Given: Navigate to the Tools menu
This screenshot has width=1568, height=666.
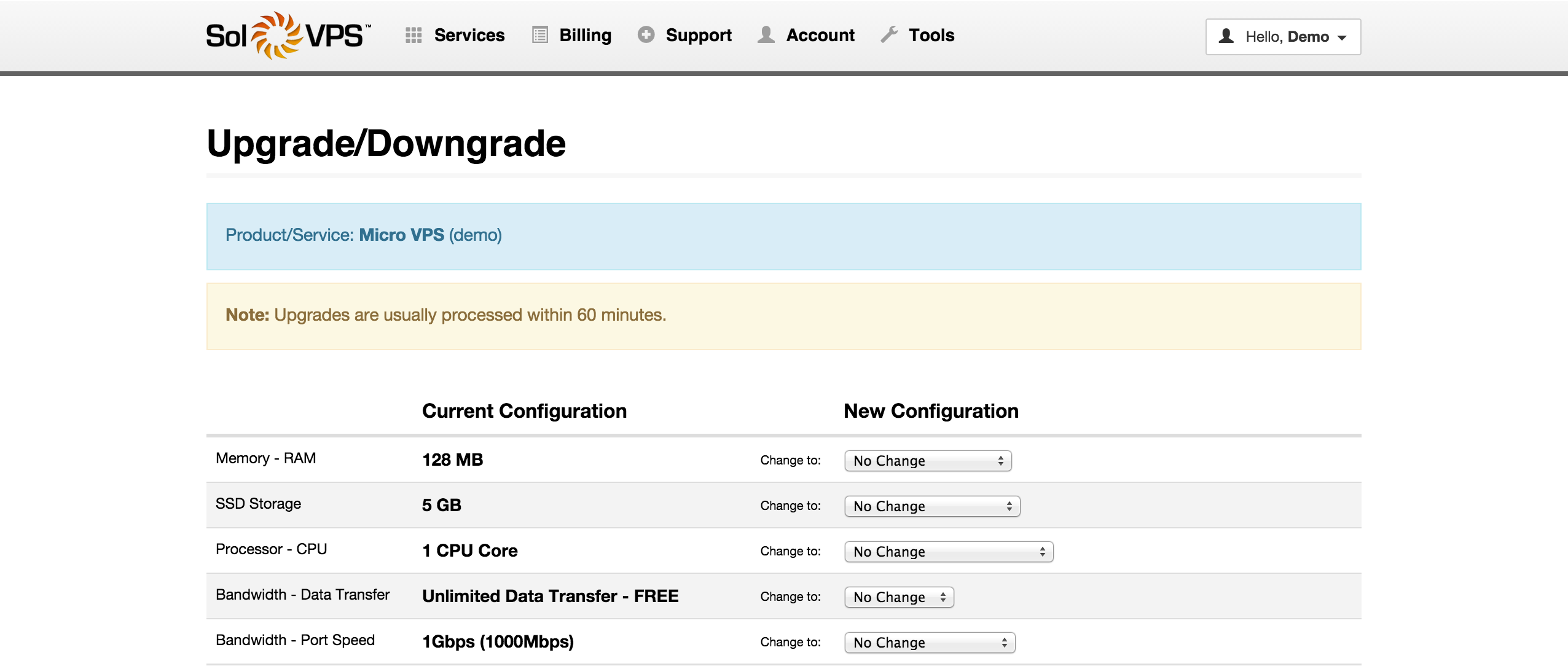Looking at the screenshot, I should pos(931,35).
